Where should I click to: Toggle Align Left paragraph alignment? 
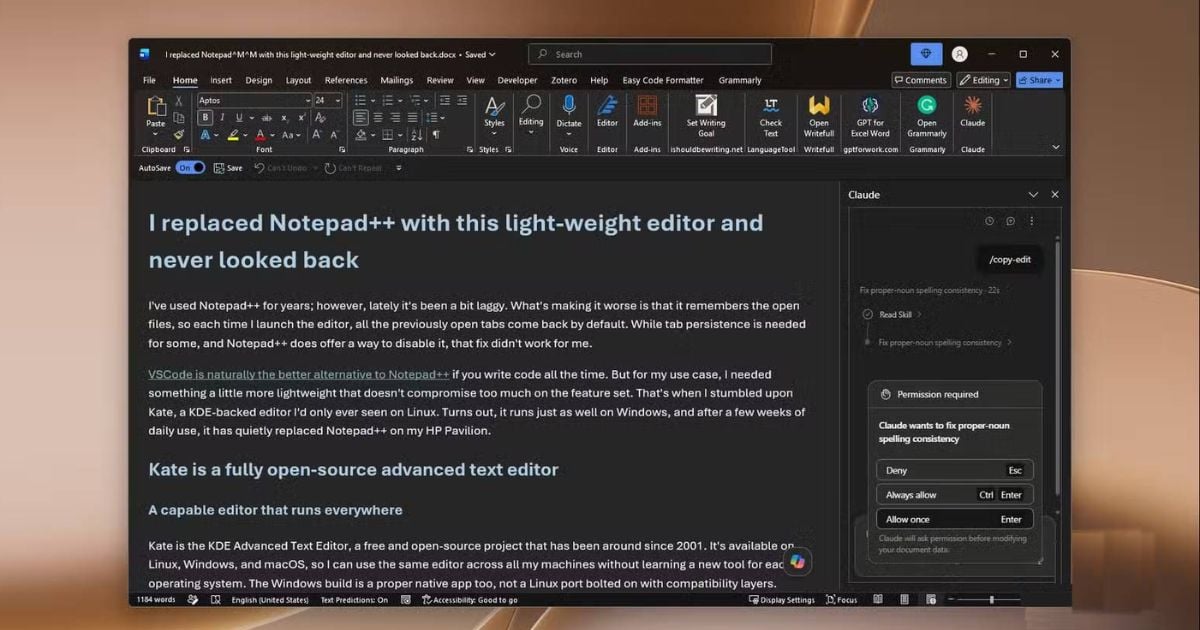tap(361, 117)
